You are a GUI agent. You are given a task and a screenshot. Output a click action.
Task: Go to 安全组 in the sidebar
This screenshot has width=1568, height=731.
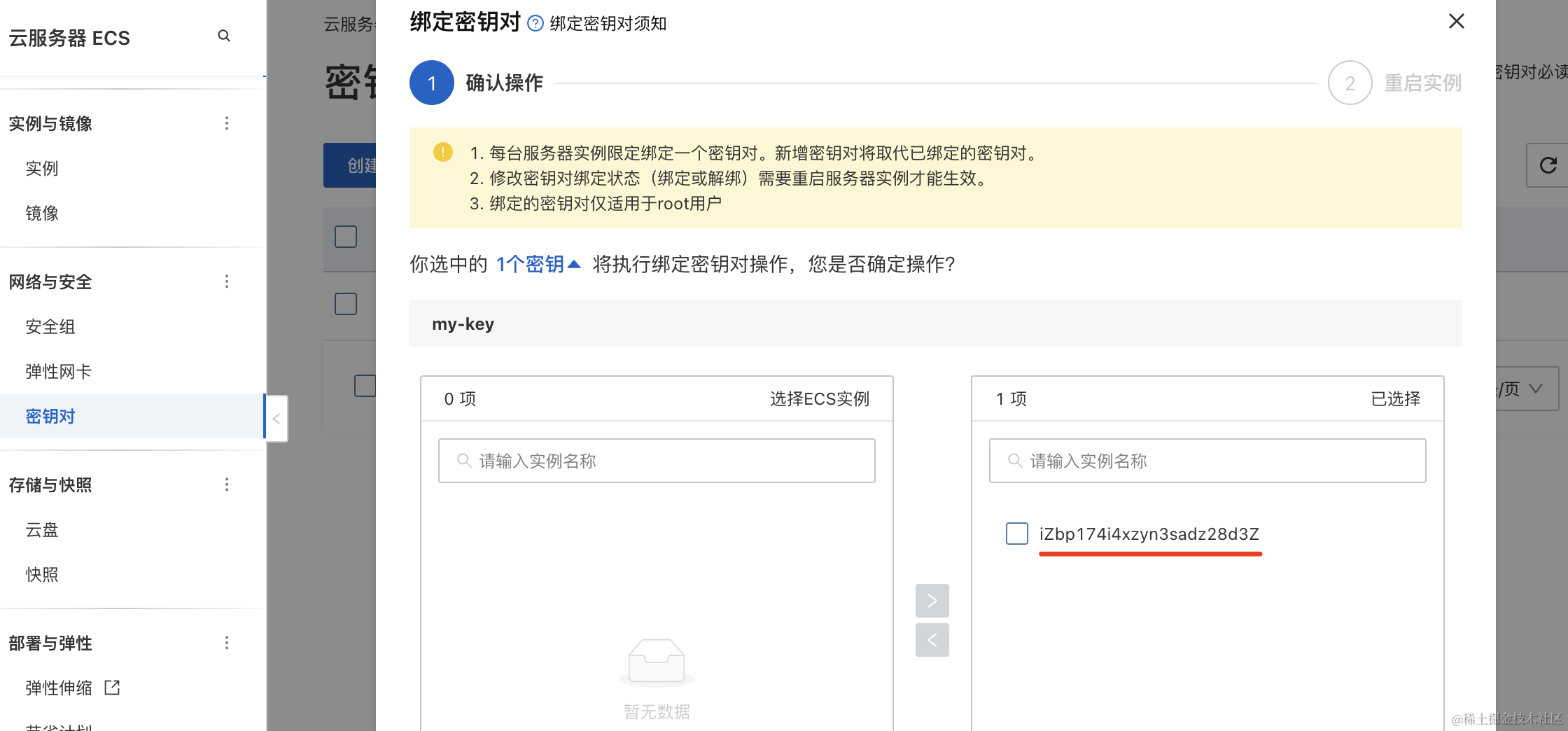pyautogui.click(x=50, y=327)
